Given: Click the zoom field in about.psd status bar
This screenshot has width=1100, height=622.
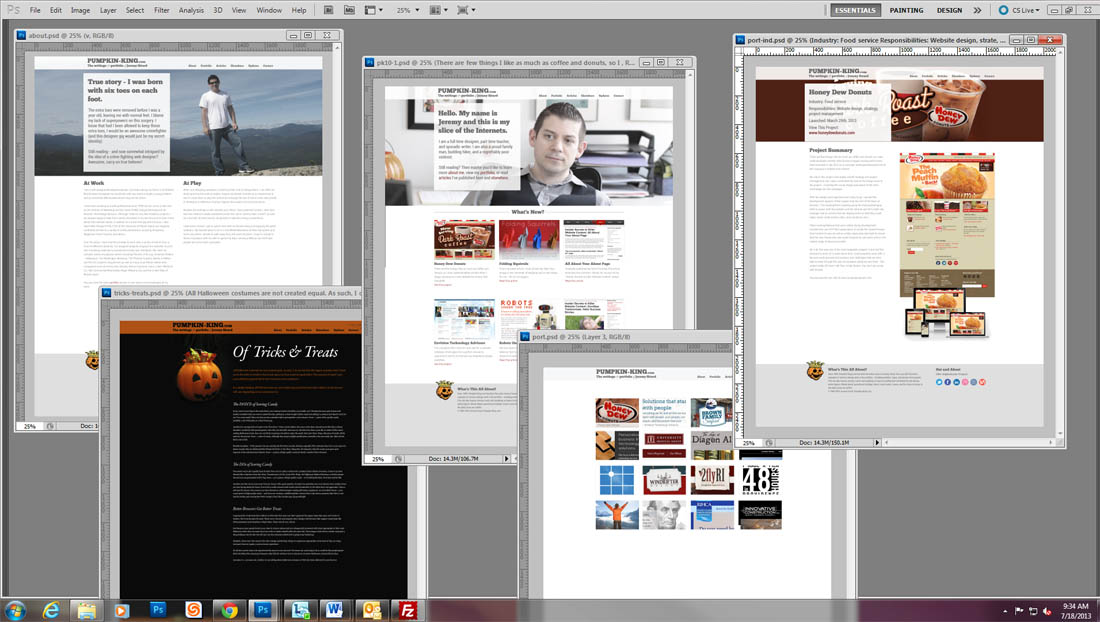Looking at the screenshot, I should tap(29, 426).
